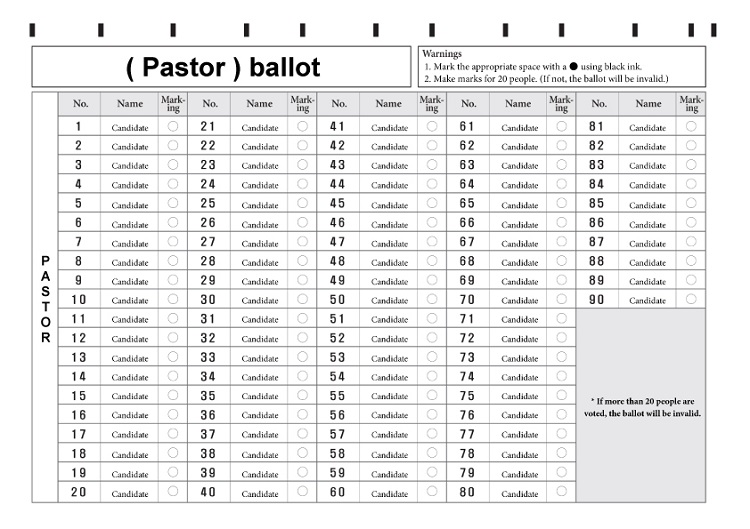The image size is (750, 529).
Task: Mark the bubble for candidate 1
Action: 173,127
